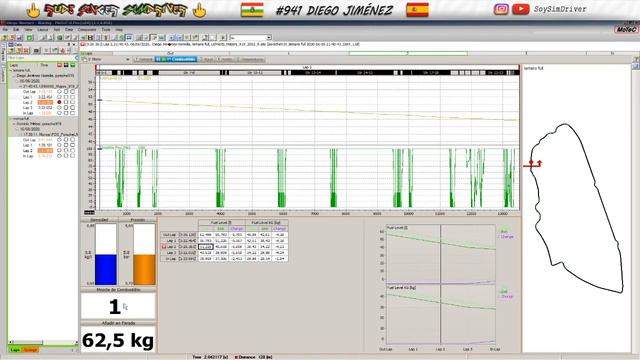640x360 pixels.
Task: Open the Edit menu
Action: [16, 30]
